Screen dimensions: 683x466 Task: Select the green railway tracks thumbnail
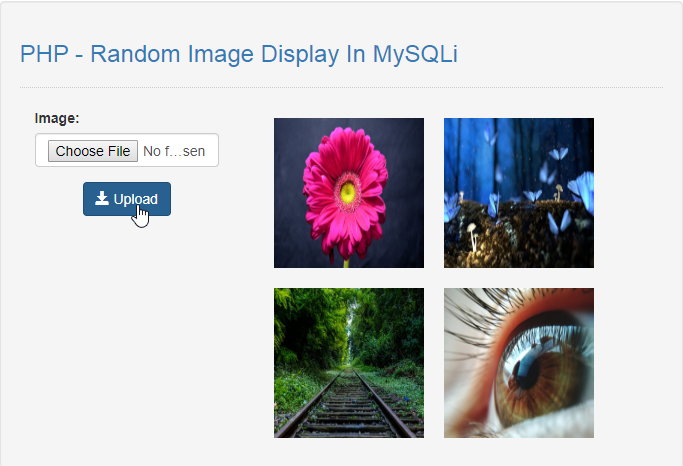[x=349, y=363]
